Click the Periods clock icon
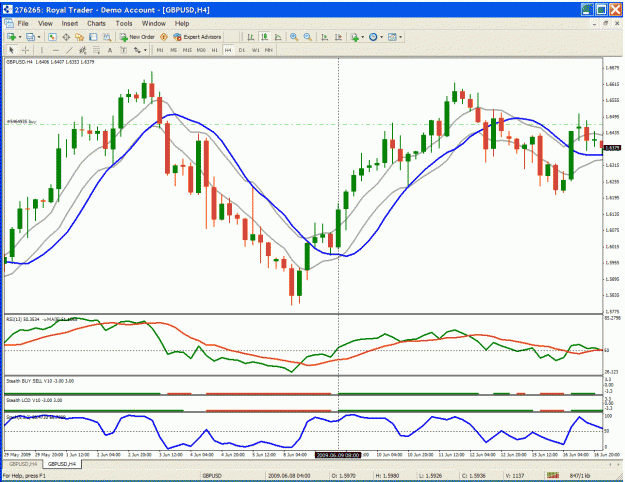The image size is (625, 482). pos(373,37)
